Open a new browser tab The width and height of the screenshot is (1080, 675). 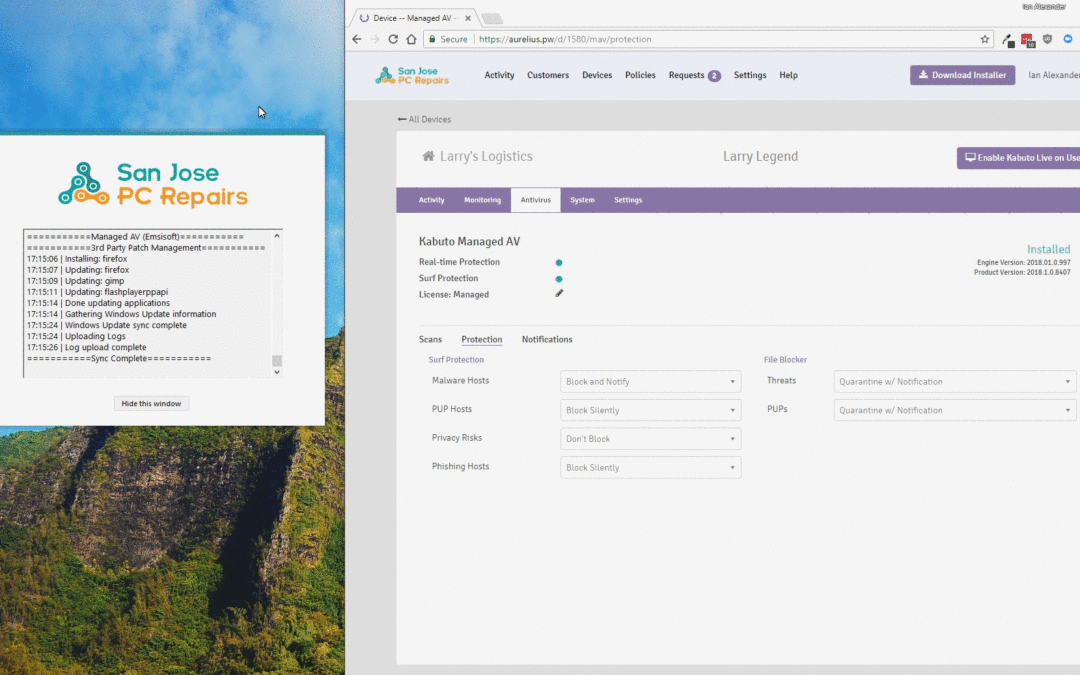(x=492, y=19)
